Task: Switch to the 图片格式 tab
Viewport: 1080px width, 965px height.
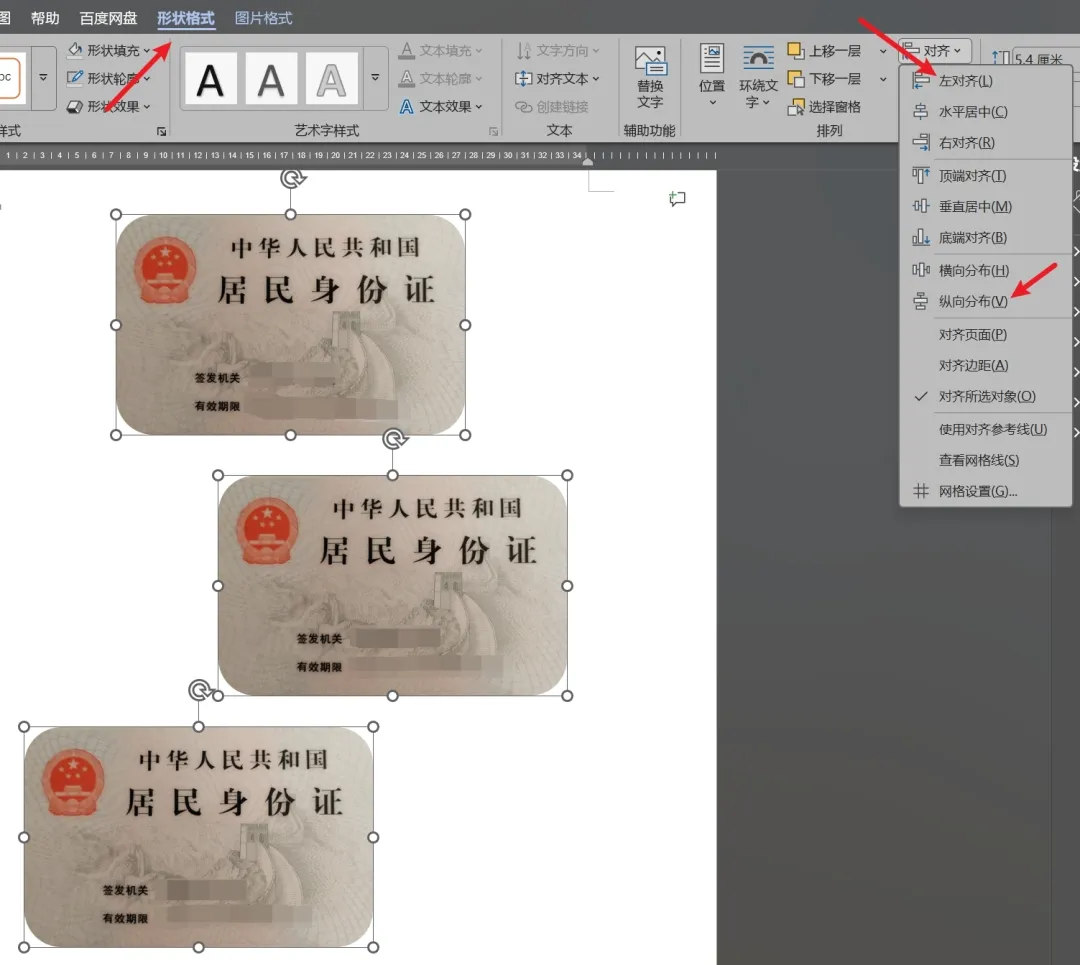Action: tap(263, 18)
